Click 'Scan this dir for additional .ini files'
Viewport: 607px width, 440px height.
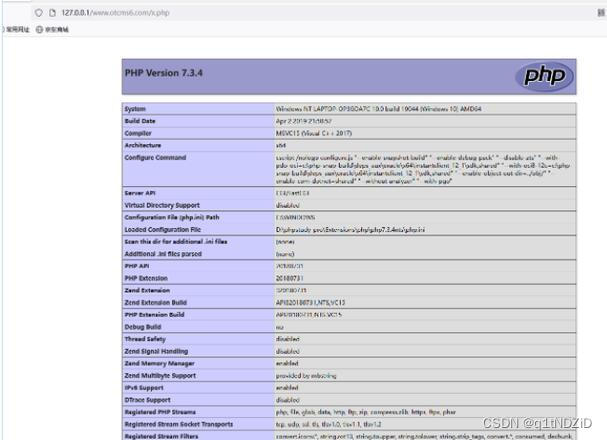tap(176, 241)
